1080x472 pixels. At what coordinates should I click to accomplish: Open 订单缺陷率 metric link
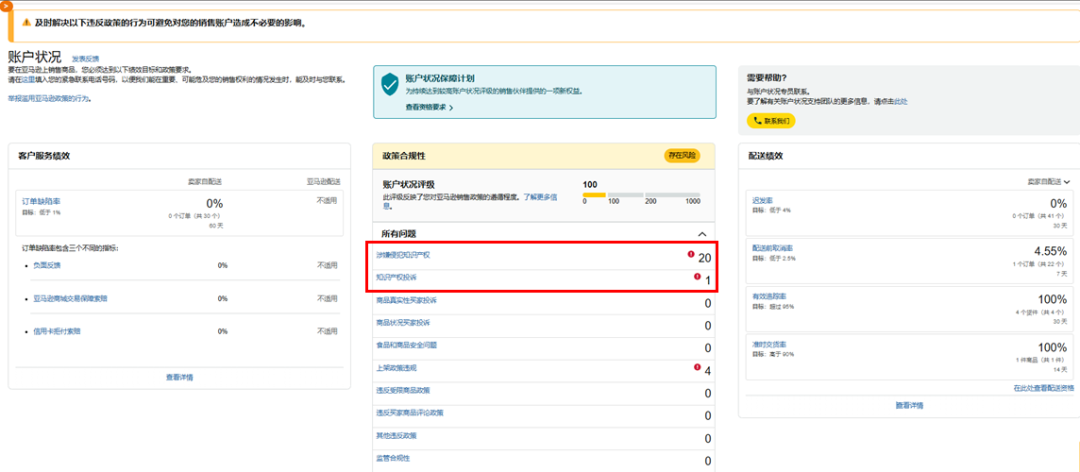coord(41,201)
